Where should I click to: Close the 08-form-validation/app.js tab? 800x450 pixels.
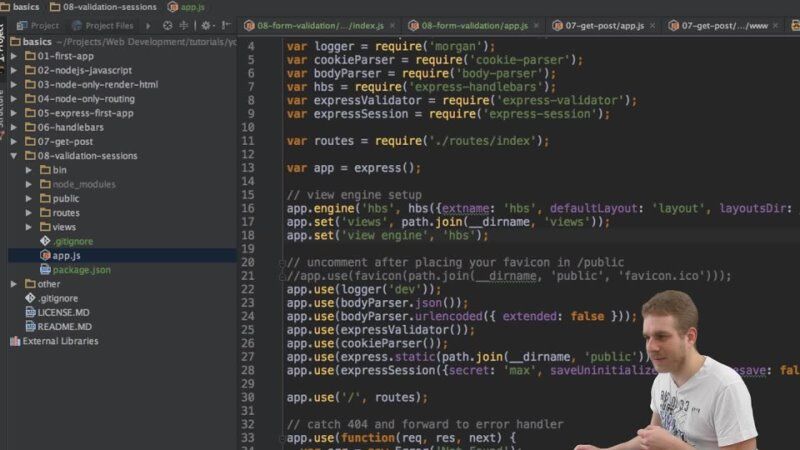pos(536,26)
